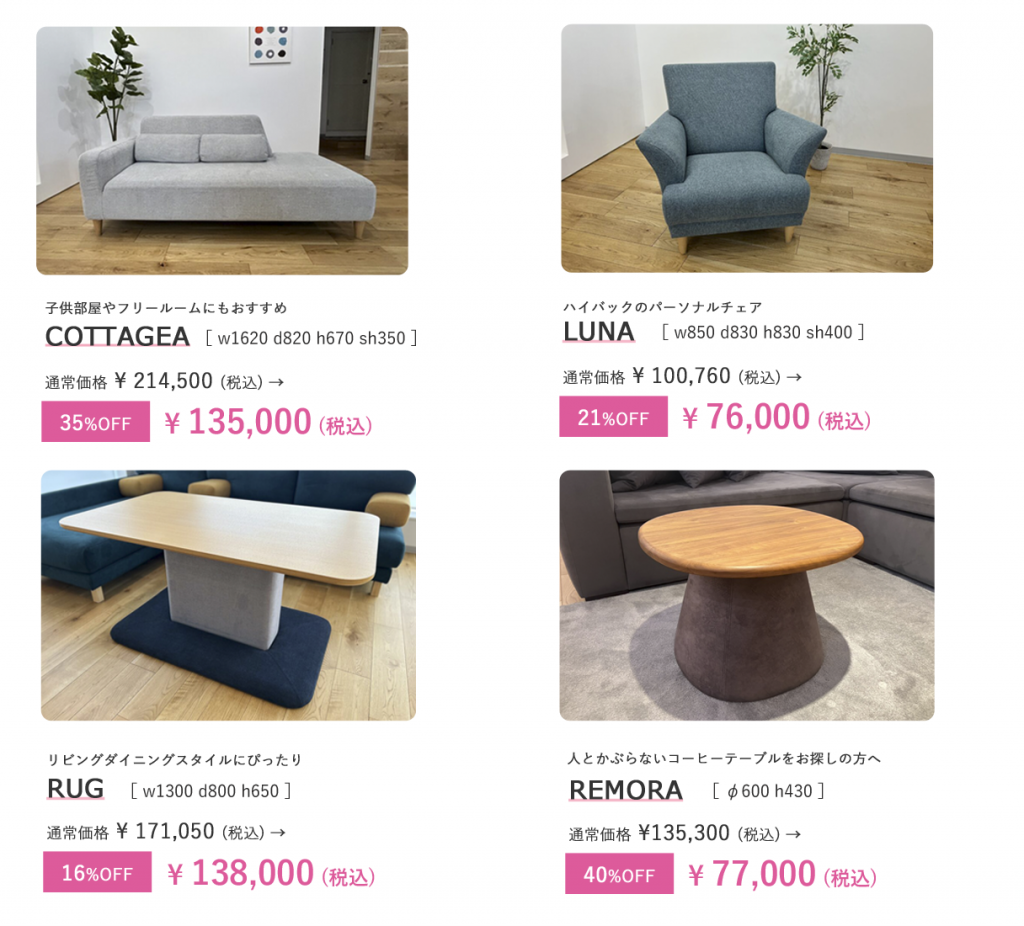1024x926 pixels.
Task: Click arrow after ¥100,760 regular price
Action: (x=794, y=377)
